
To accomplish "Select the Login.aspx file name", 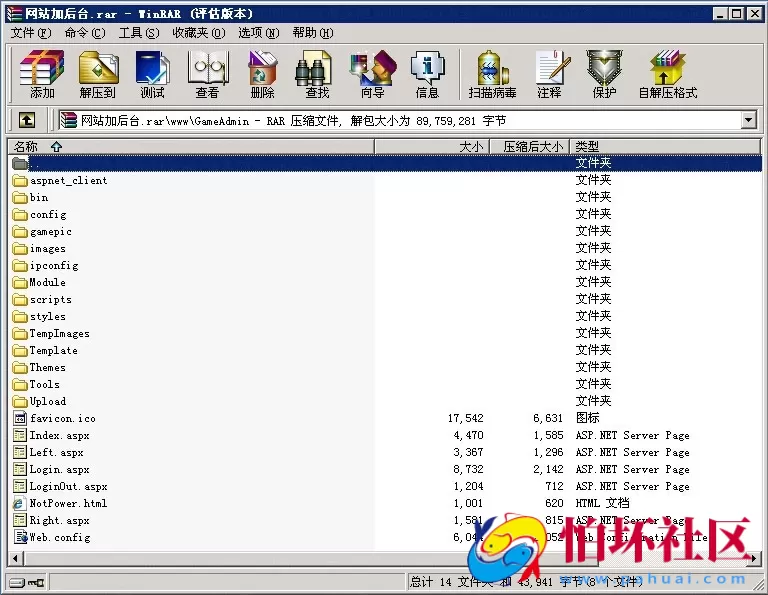I will 59,469.
